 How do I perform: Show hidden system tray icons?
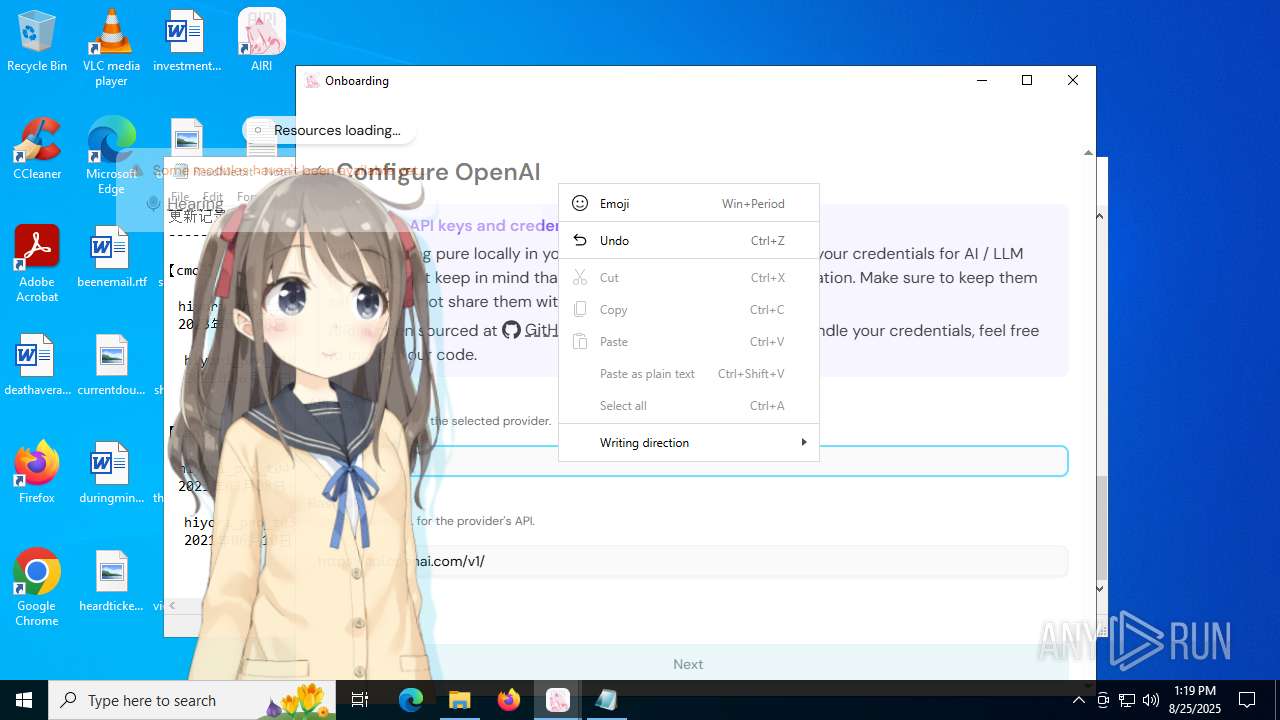[x=1078, y=700]
